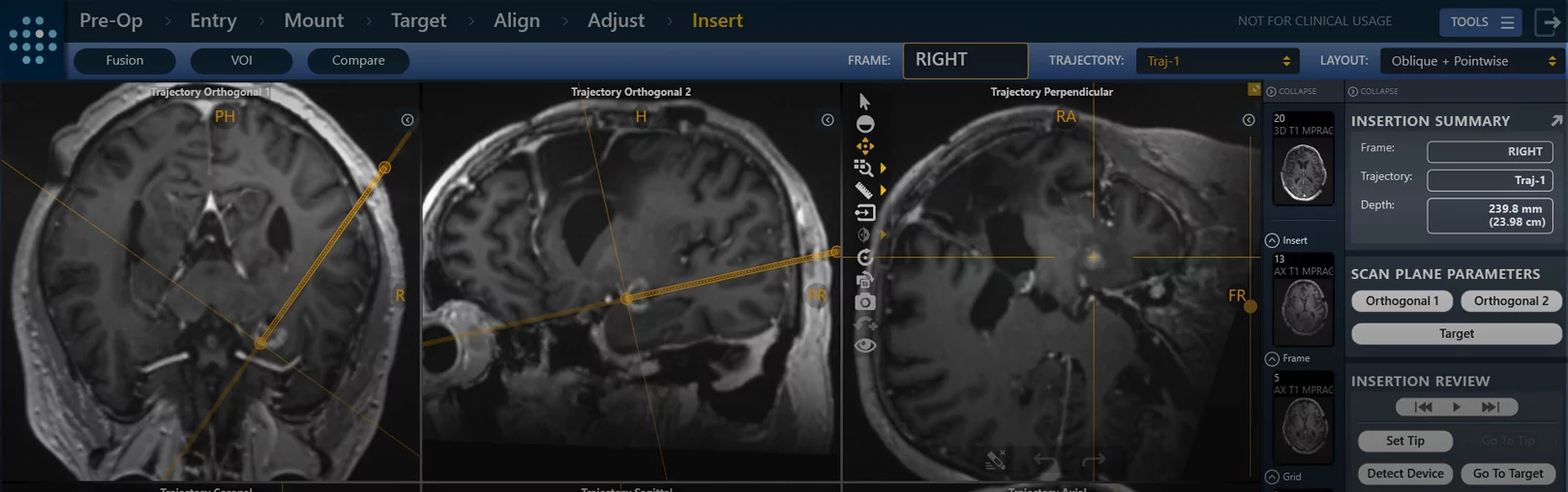Click the dimmed undo-add tool icon

pos(865,324)
